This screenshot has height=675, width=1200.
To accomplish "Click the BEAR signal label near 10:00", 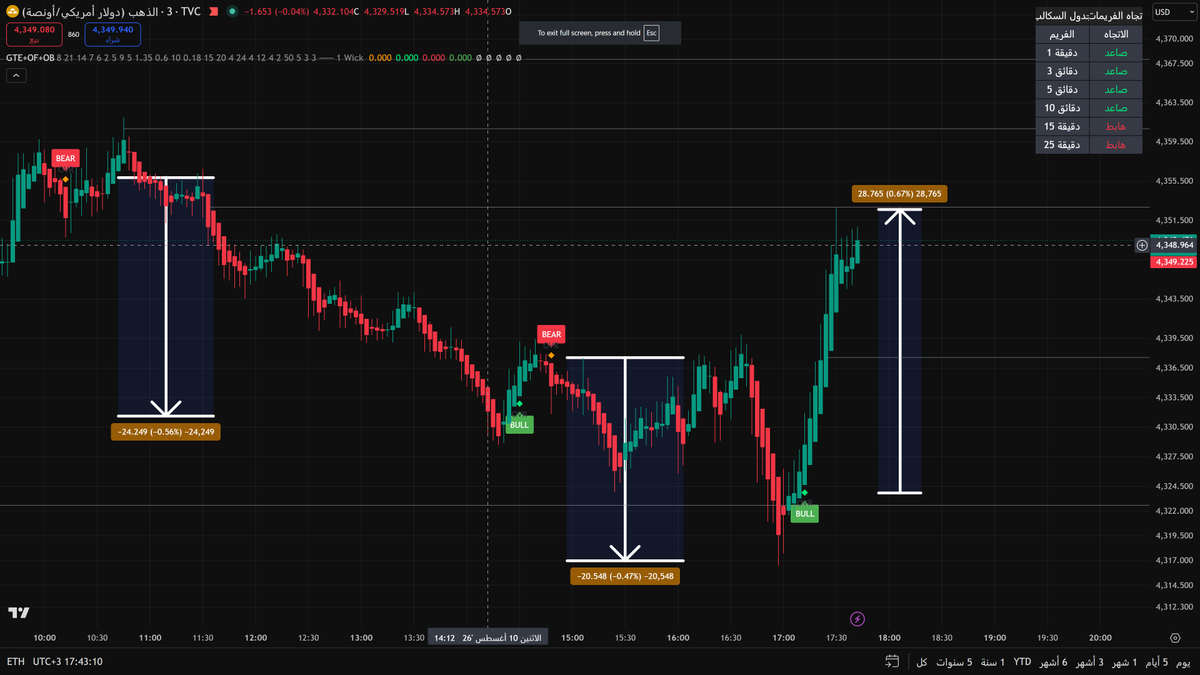I will (65, 158).
